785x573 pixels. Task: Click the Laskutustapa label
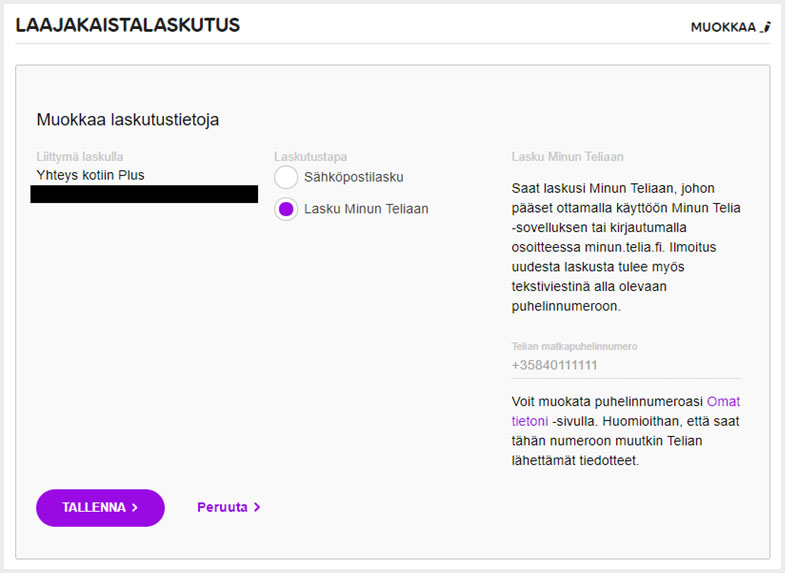tap(310, 157)
